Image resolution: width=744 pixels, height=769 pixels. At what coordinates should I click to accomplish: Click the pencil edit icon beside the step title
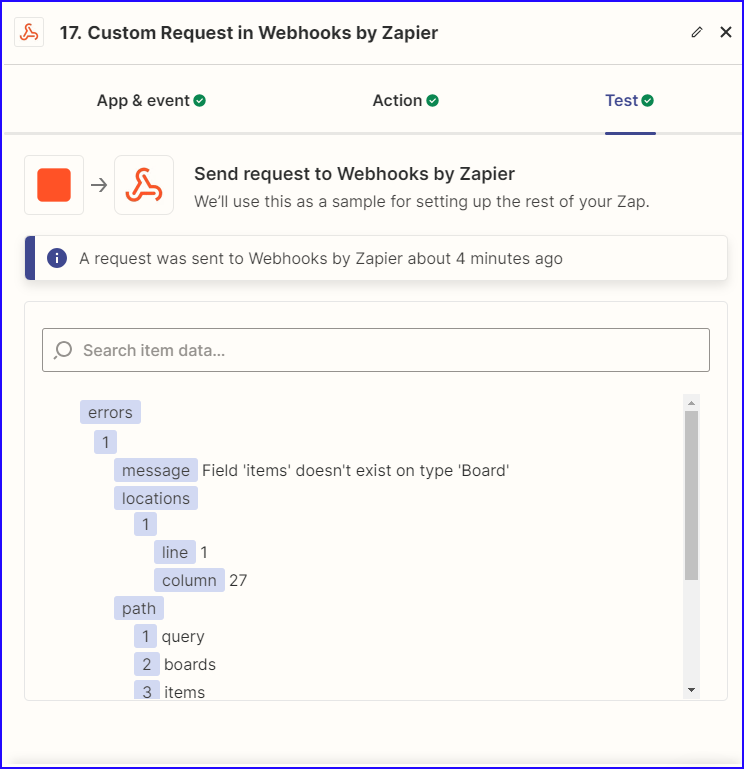(x=696, y=32)
